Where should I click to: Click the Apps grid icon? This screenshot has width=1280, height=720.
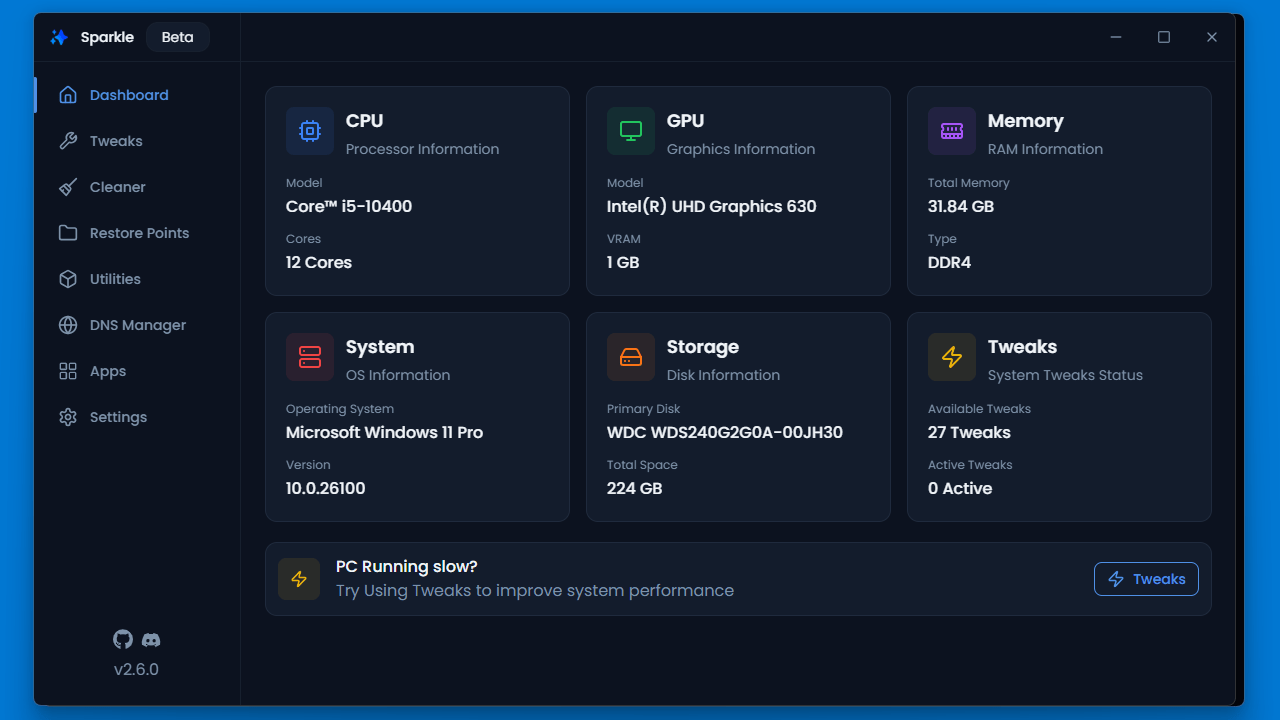click(68, 371)
